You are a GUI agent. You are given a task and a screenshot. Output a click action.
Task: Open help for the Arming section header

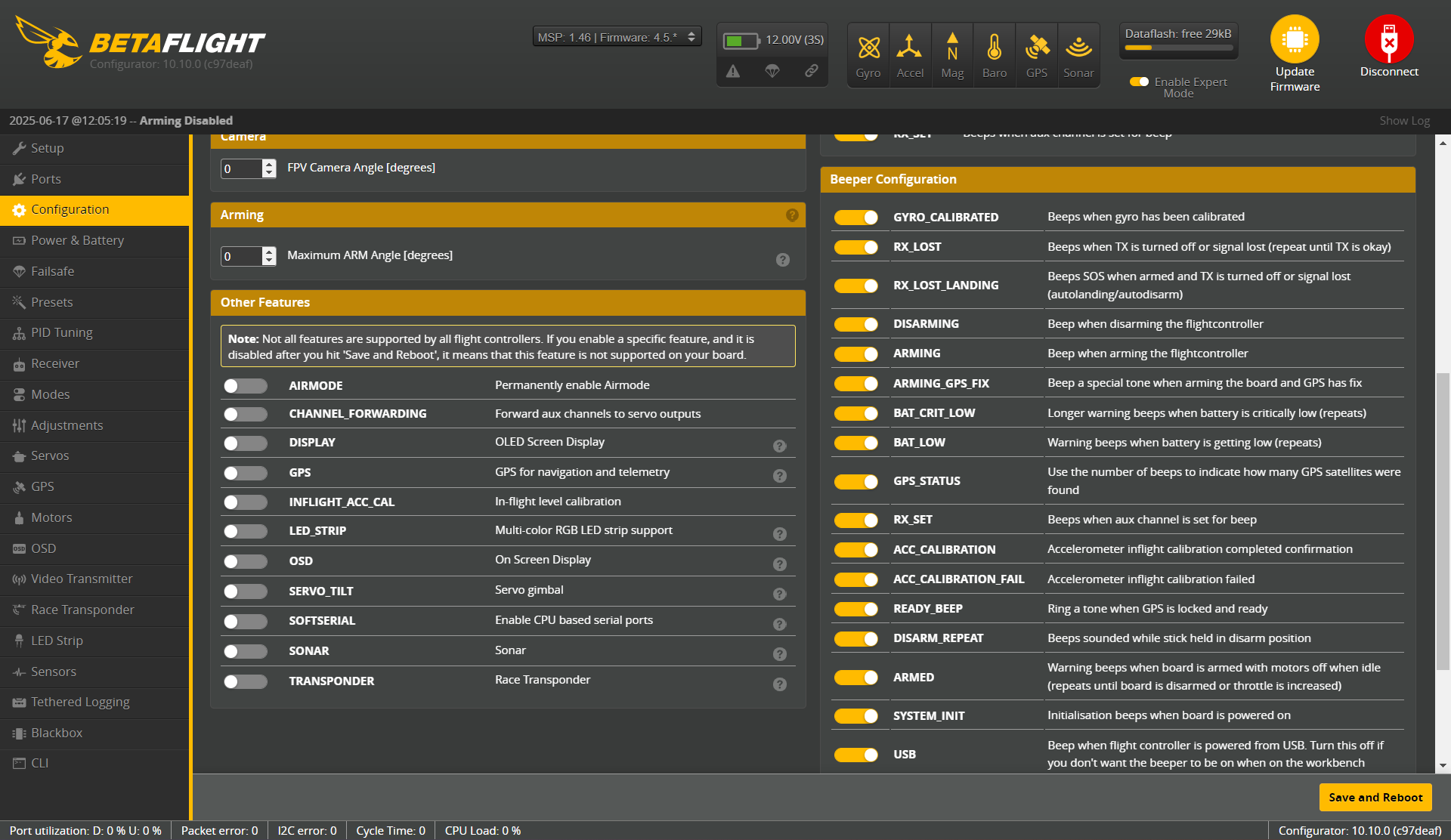[x=792, y=215]
